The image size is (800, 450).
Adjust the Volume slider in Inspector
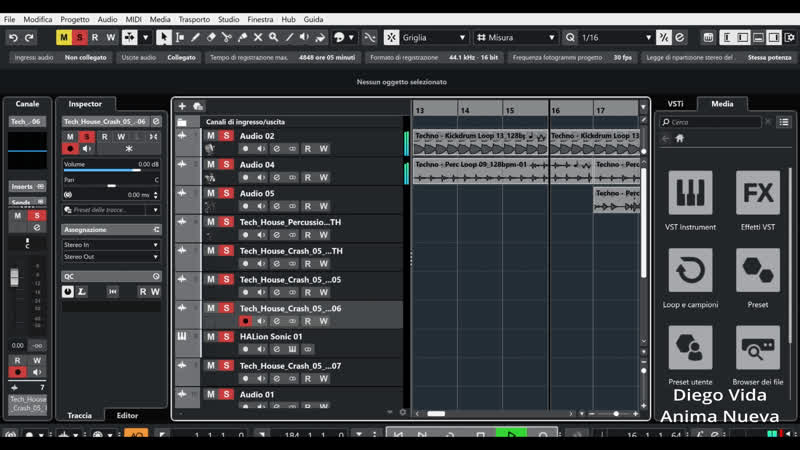point(110,171)
